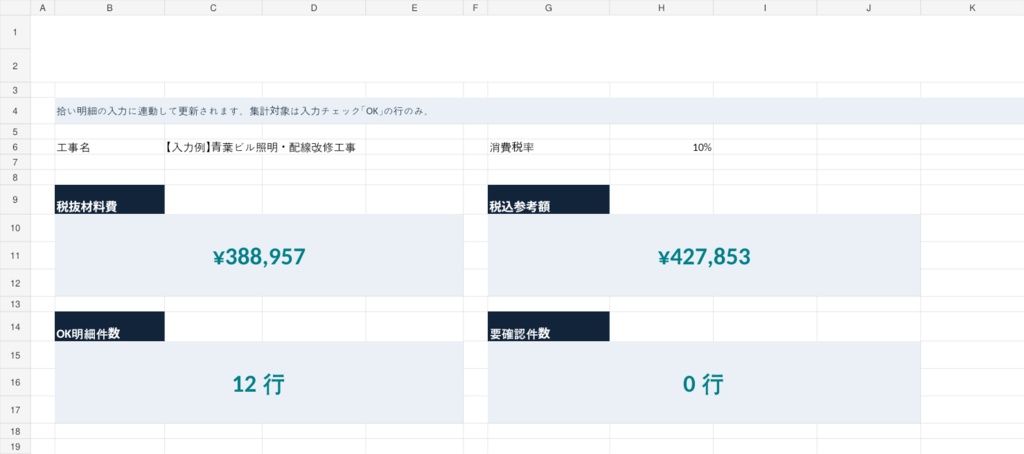The width and height of the screenshot is (1024, 454).
Task: Click the 税抜材料費 header cell
Action: [x=110, y=199]
